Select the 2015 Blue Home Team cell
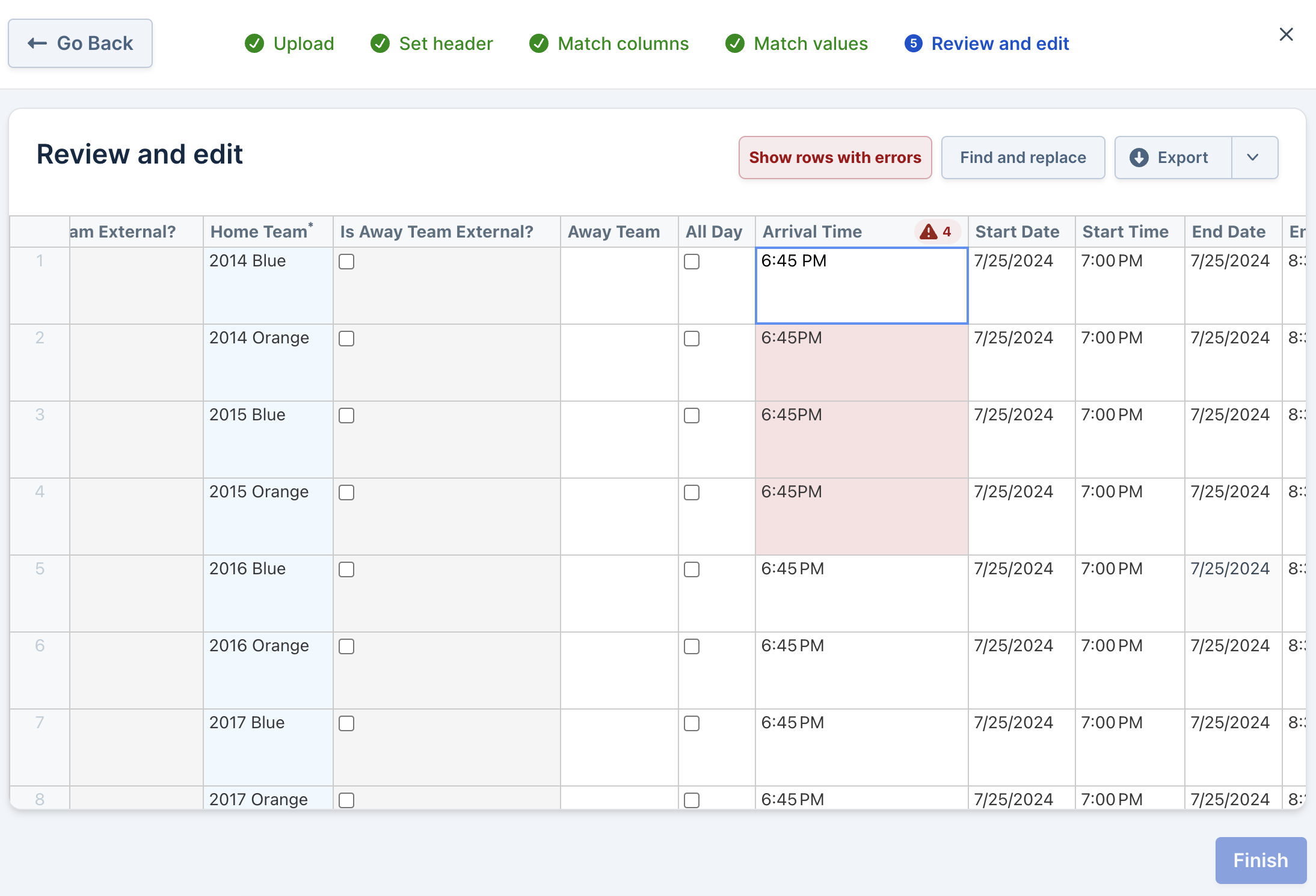Viewport: 1316px width, 896px height. [x=268, y=440]
